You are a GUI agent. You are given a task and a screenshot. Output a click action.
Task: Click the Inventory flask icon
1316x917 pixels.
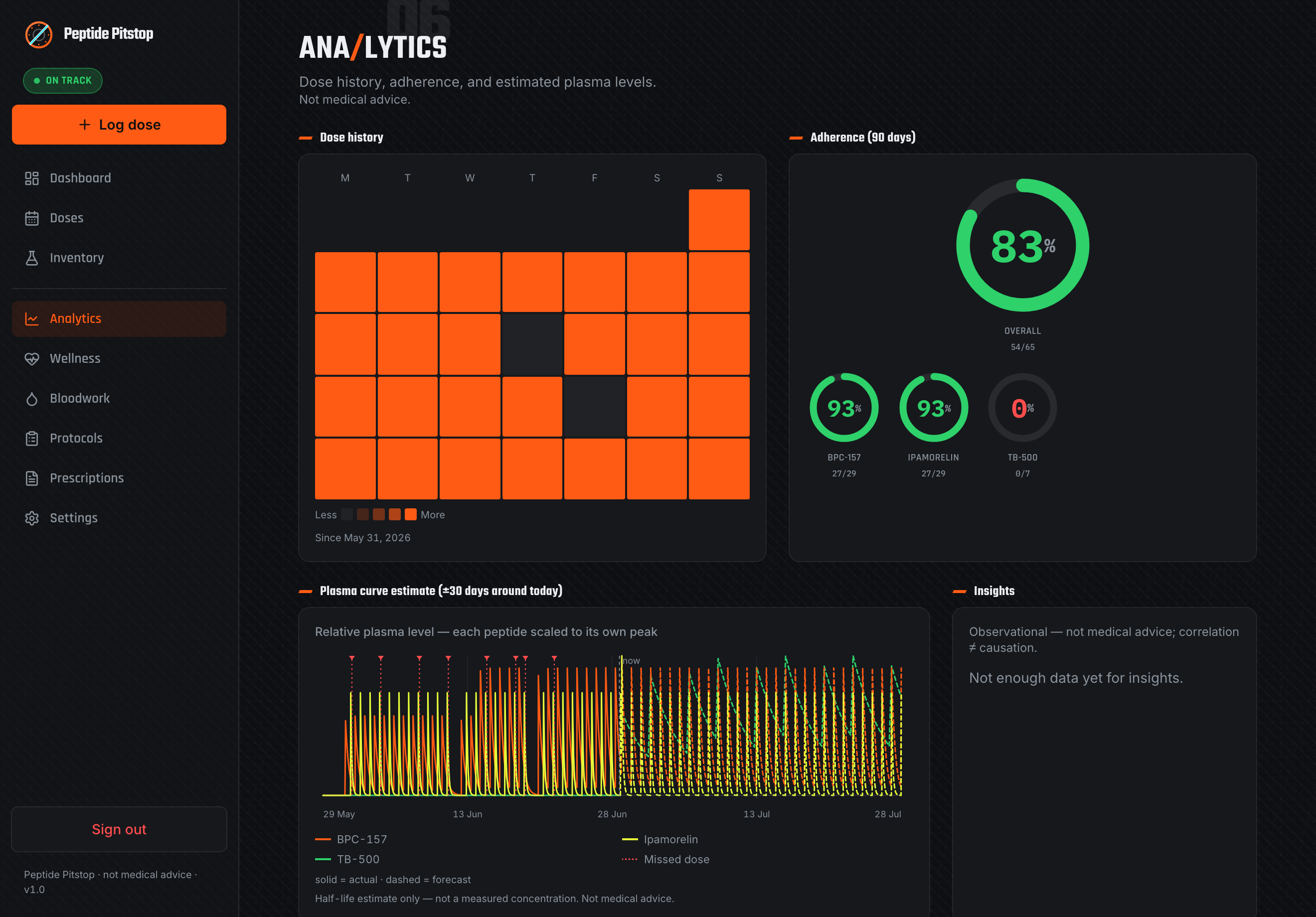point(31,258)
